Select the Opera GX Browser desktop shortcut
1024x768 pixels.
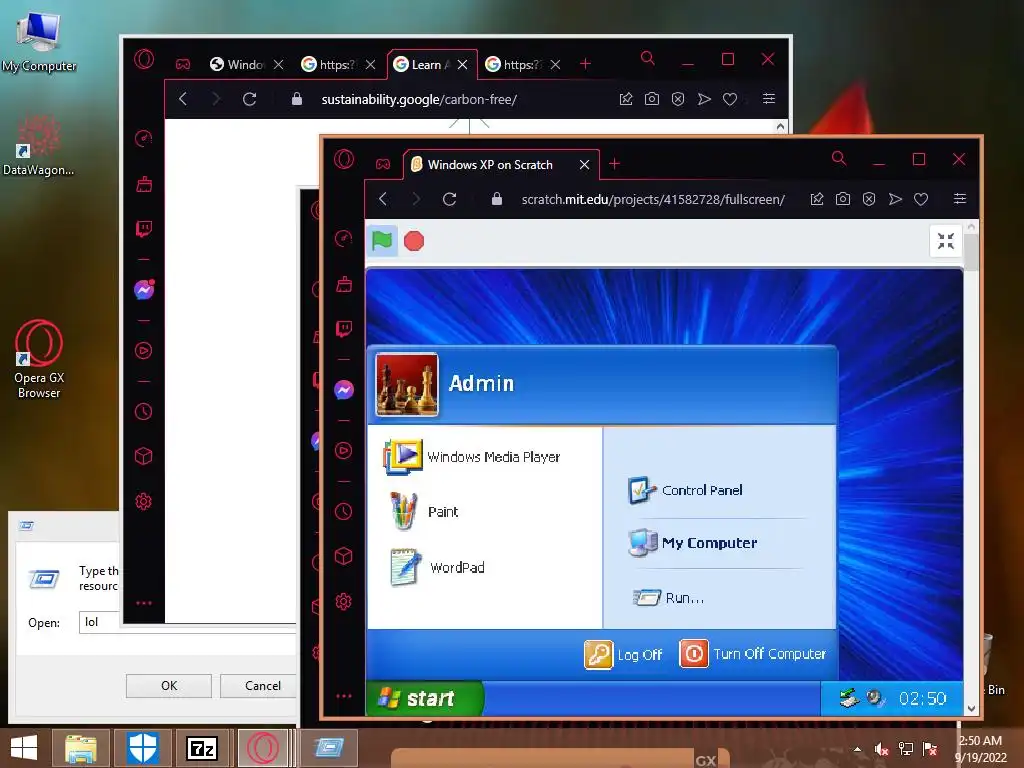pyautogui.click(x=39, y=359)
